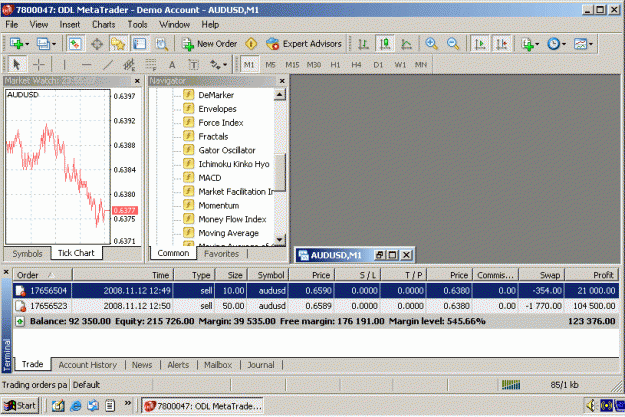Click the volume speaker tray icon
Screen dimensions: 625x417
click(x=591, y=406)
